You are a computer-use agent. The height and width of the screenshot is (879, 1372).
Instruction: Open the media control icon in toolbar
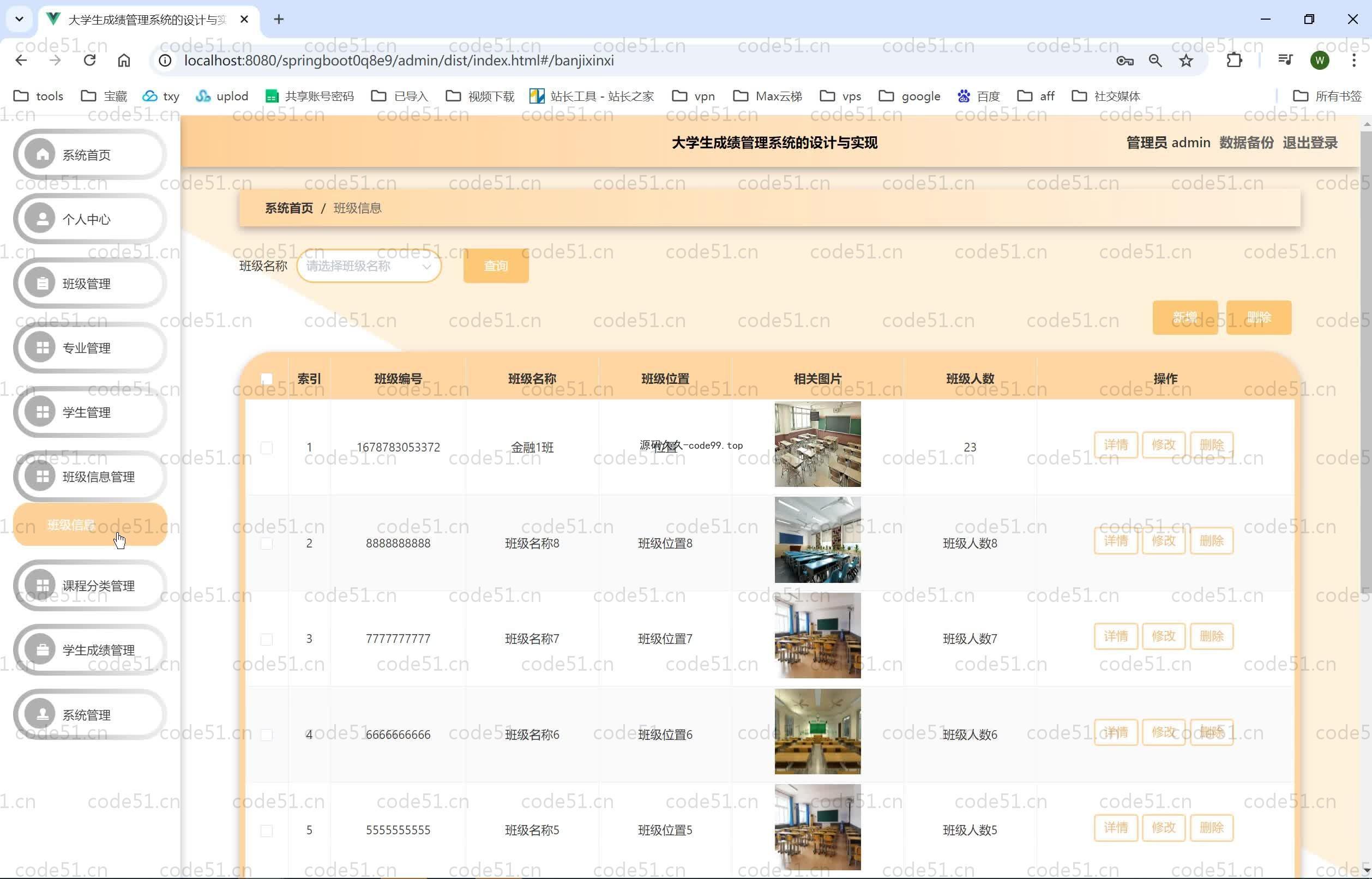tap(1285, 61)
